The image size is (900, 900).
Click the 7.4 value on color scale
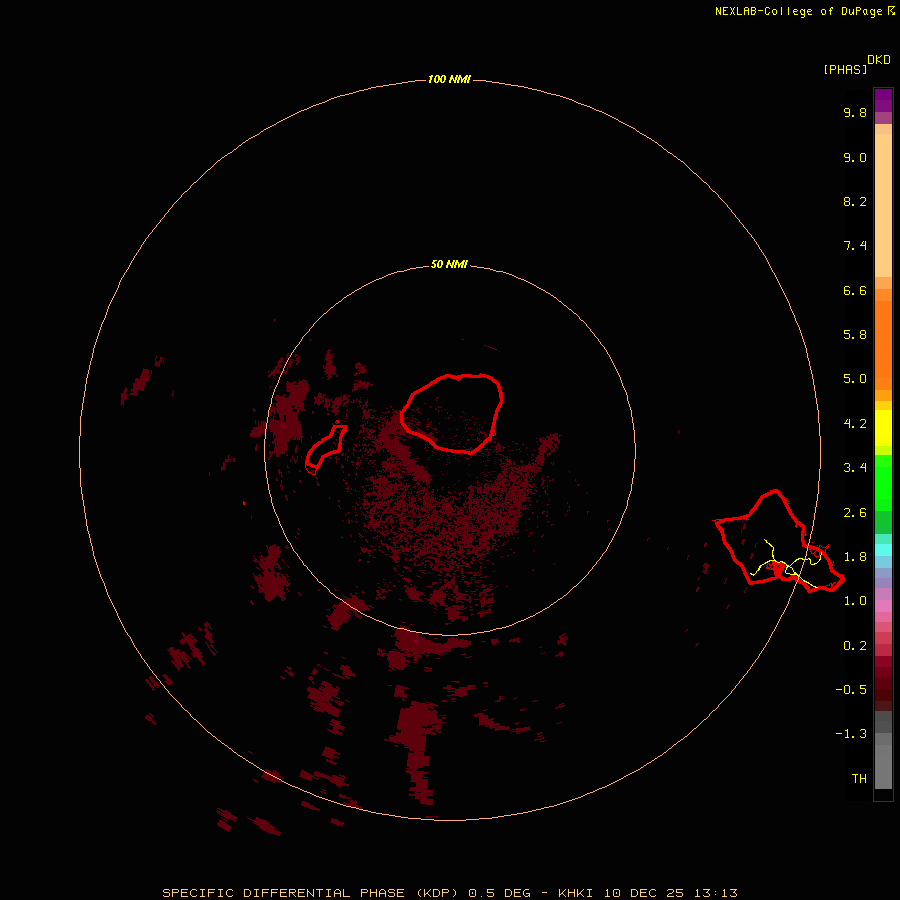pos(855,246)
